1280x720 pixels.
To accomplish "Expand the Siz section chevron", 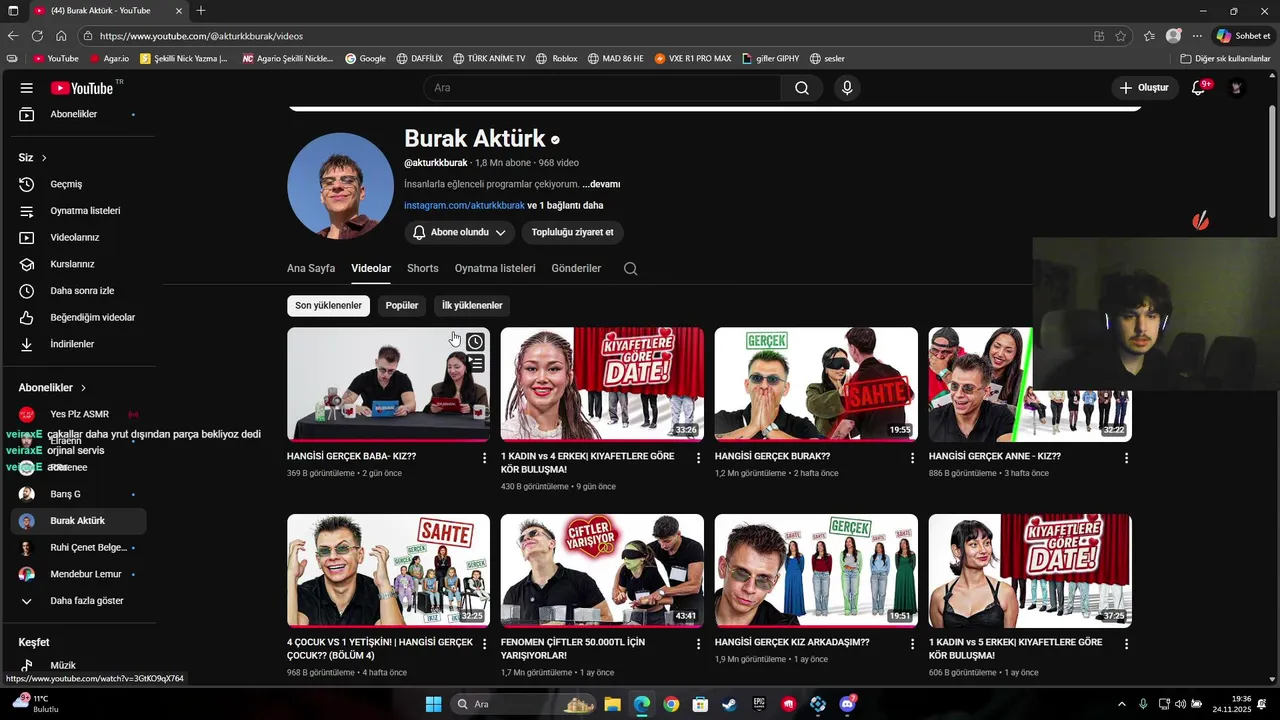I will (44, 158).
